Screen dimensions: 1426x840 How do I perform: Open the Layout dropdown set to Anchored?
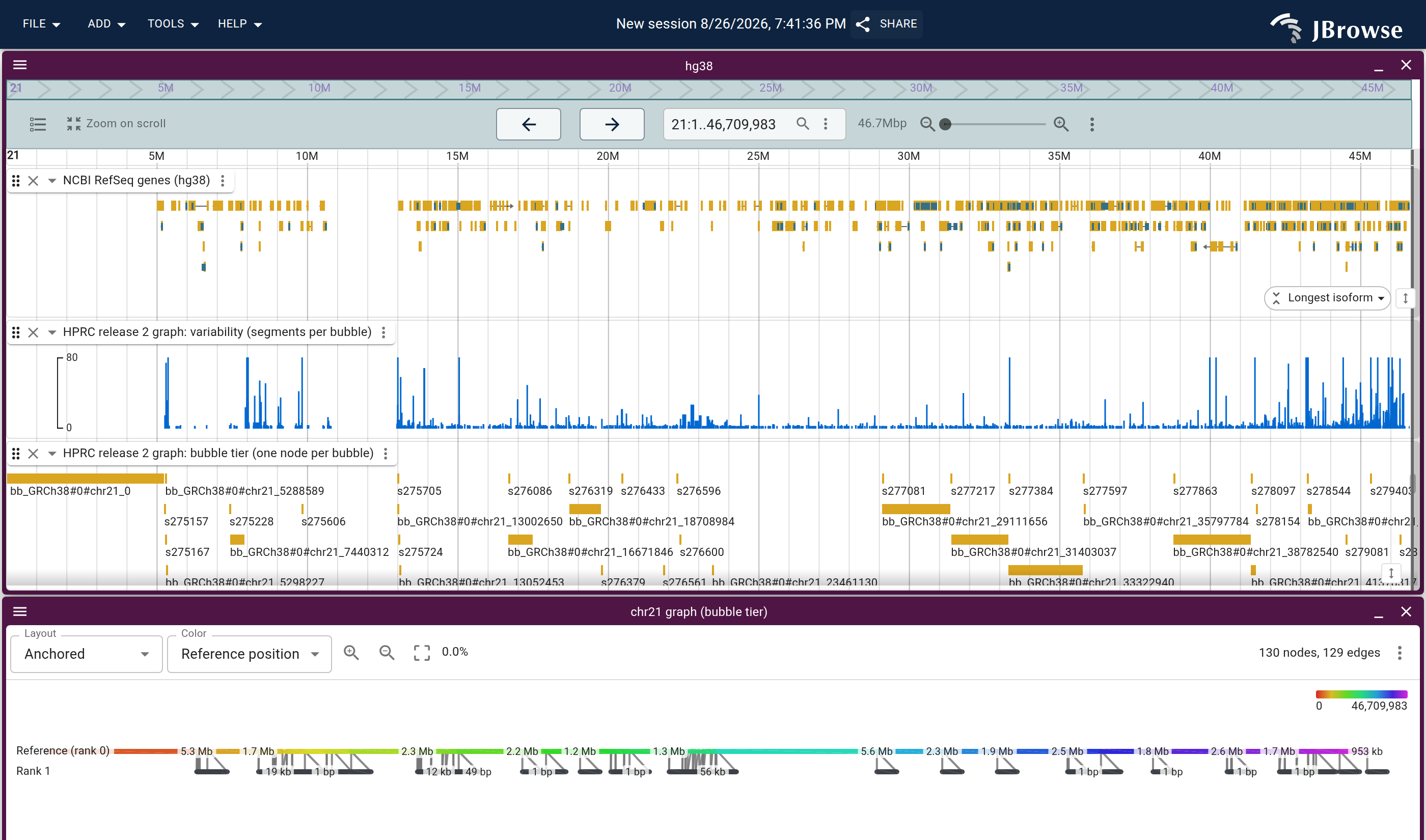[87, 654]
